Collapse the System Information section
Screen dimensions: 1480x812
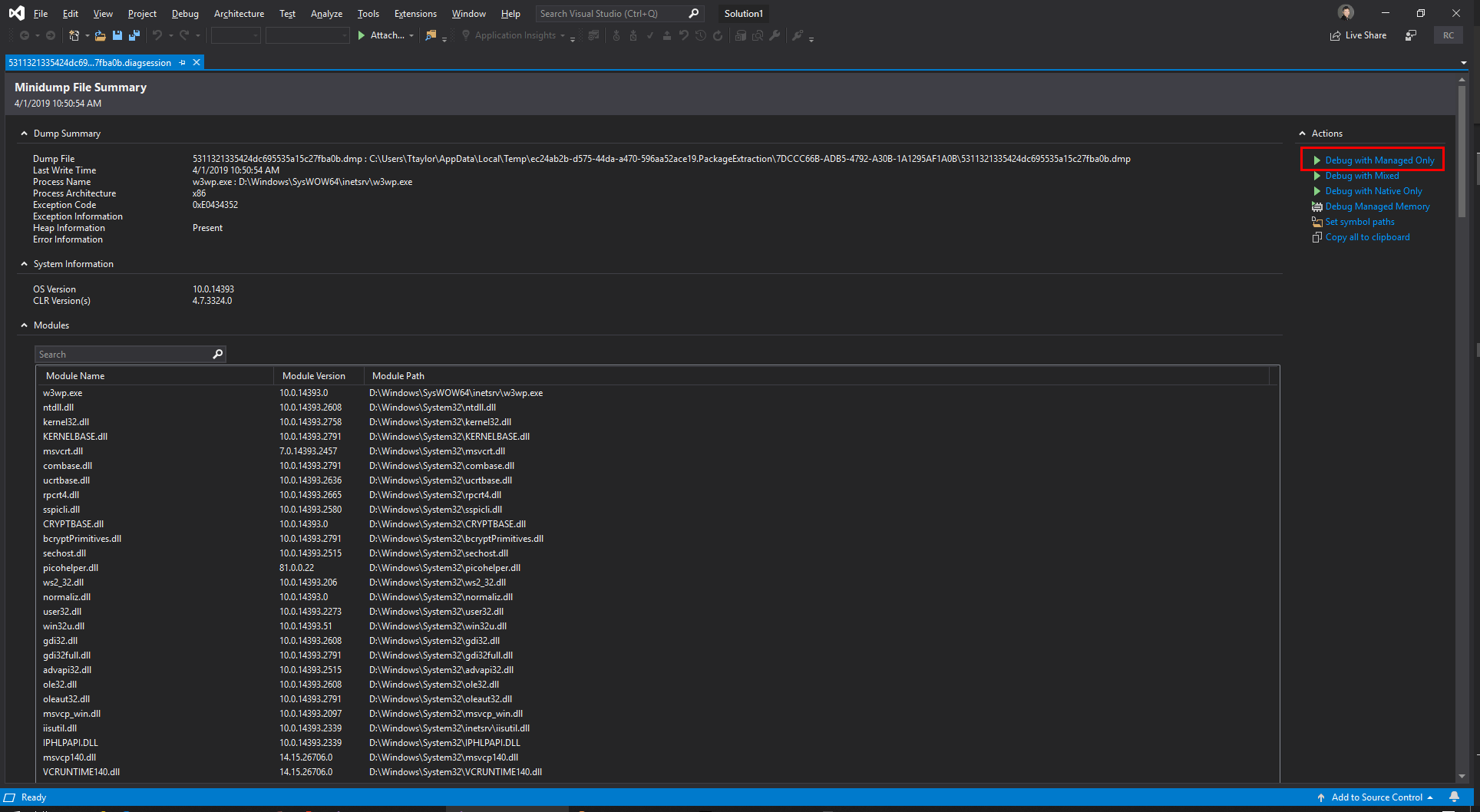24,264
